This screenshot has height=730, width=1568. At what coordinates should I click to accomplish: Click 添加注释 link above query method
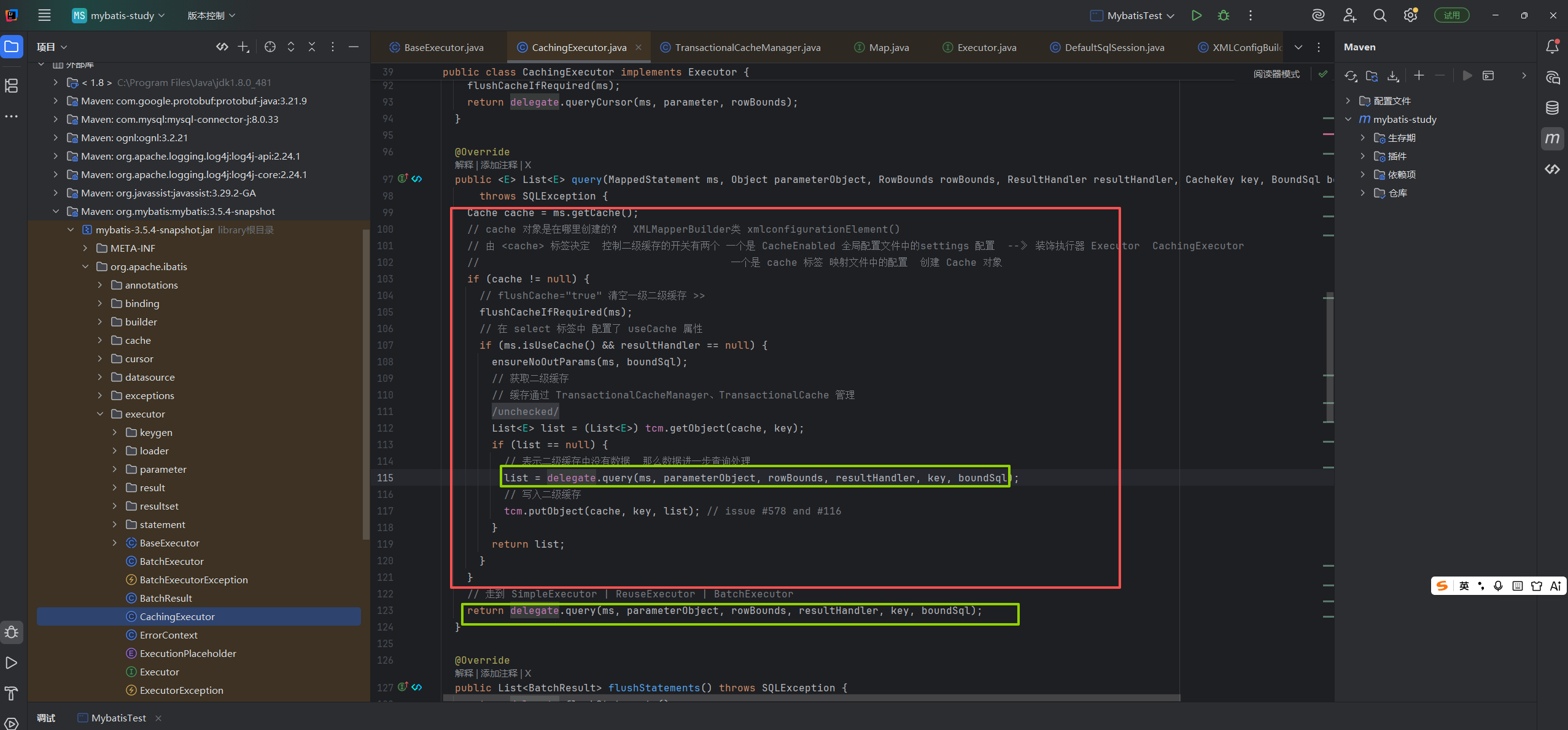(x=499, y=165)
